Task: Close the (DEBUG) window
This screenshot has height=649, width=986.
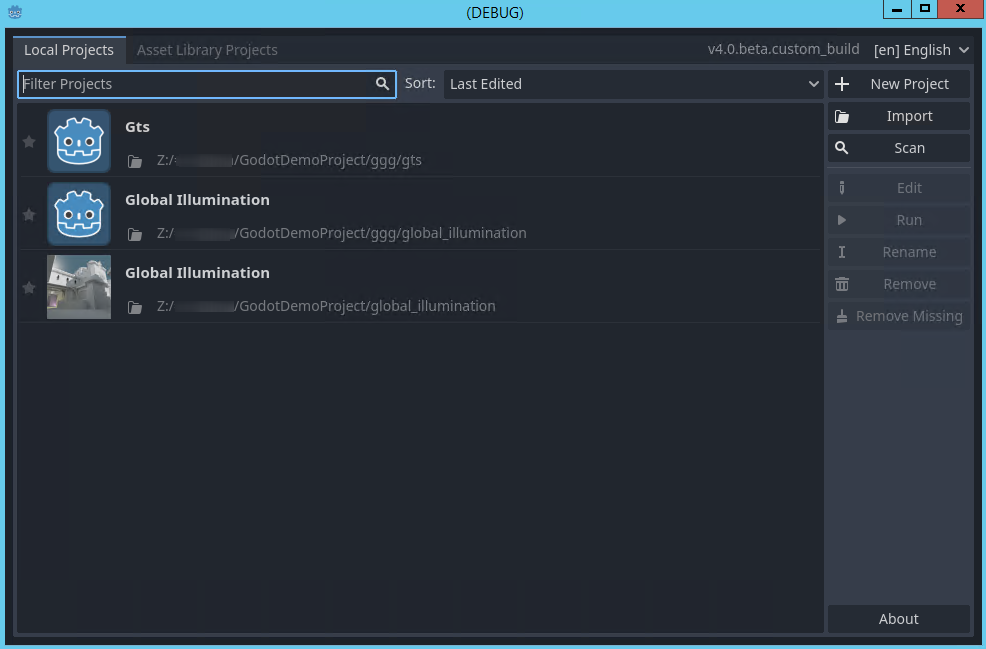Action: coord(960,9)
